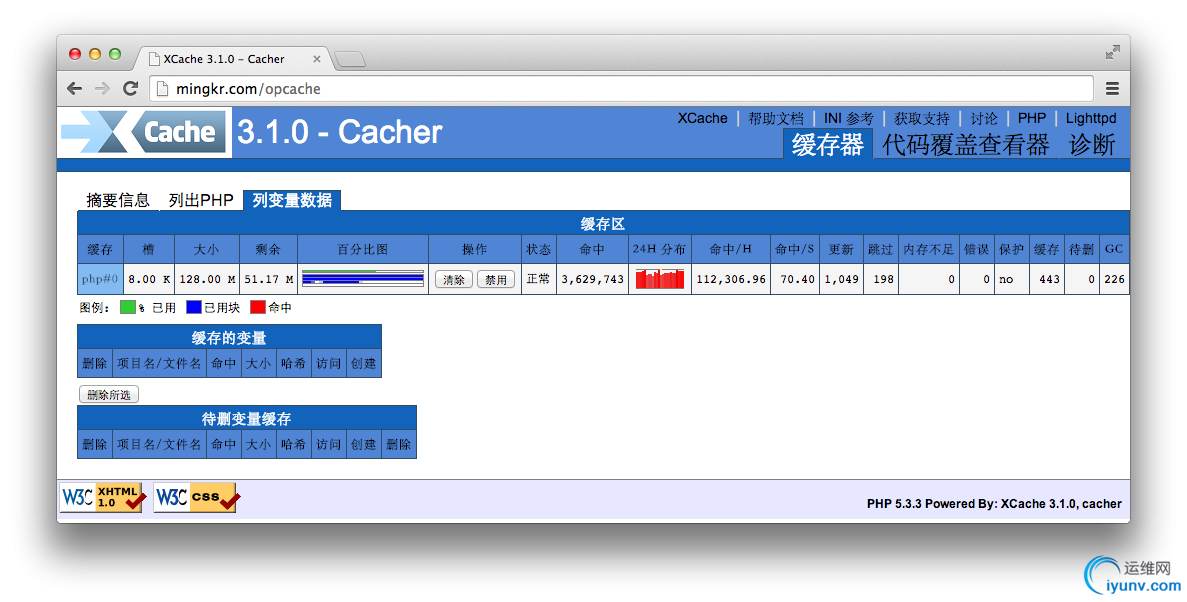1187x602 pixels.
Task: Click the 3,629,743 hits value
Action: point(592,279)
